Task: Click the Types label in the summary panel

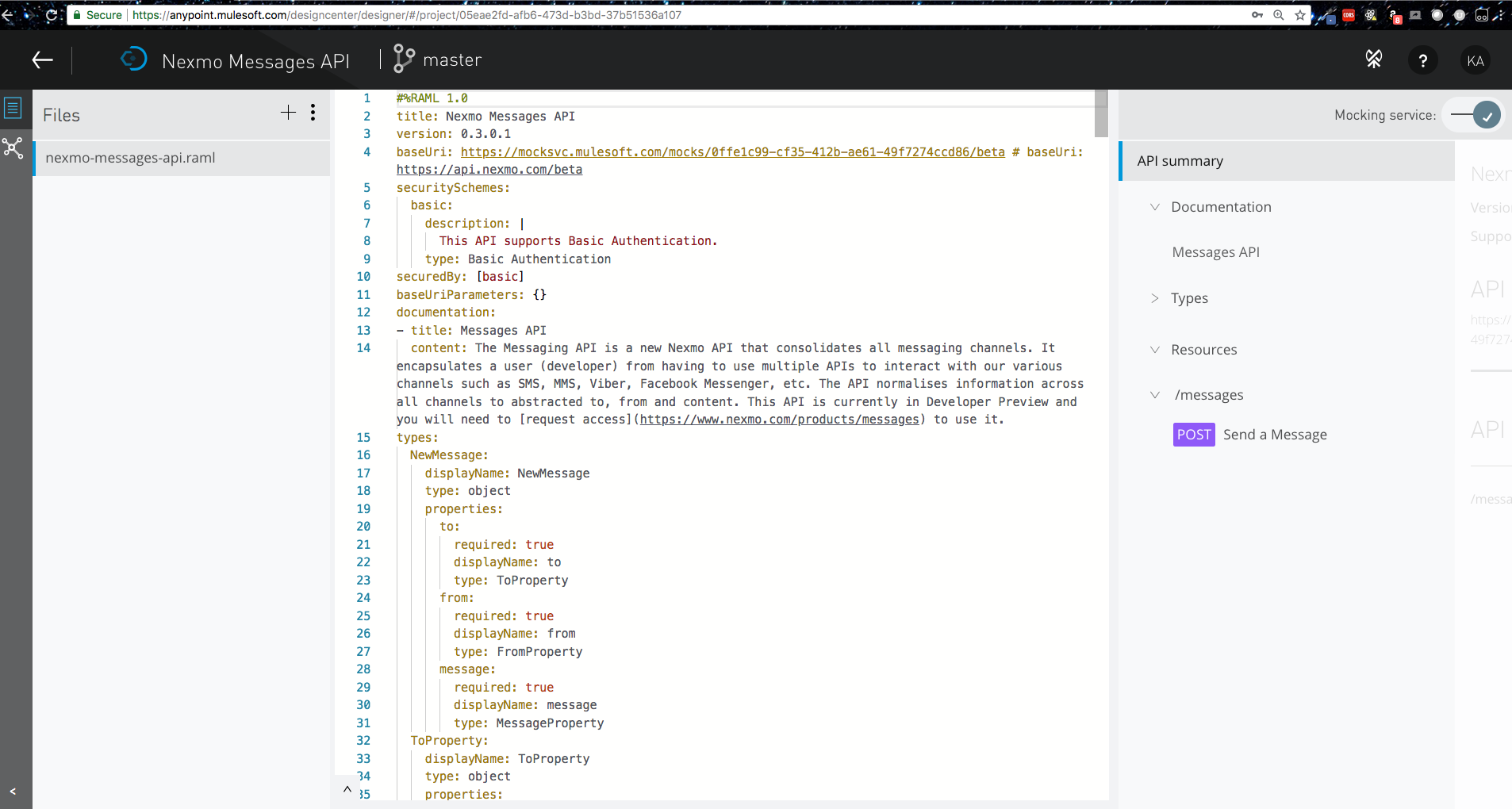Action: 1189,298
